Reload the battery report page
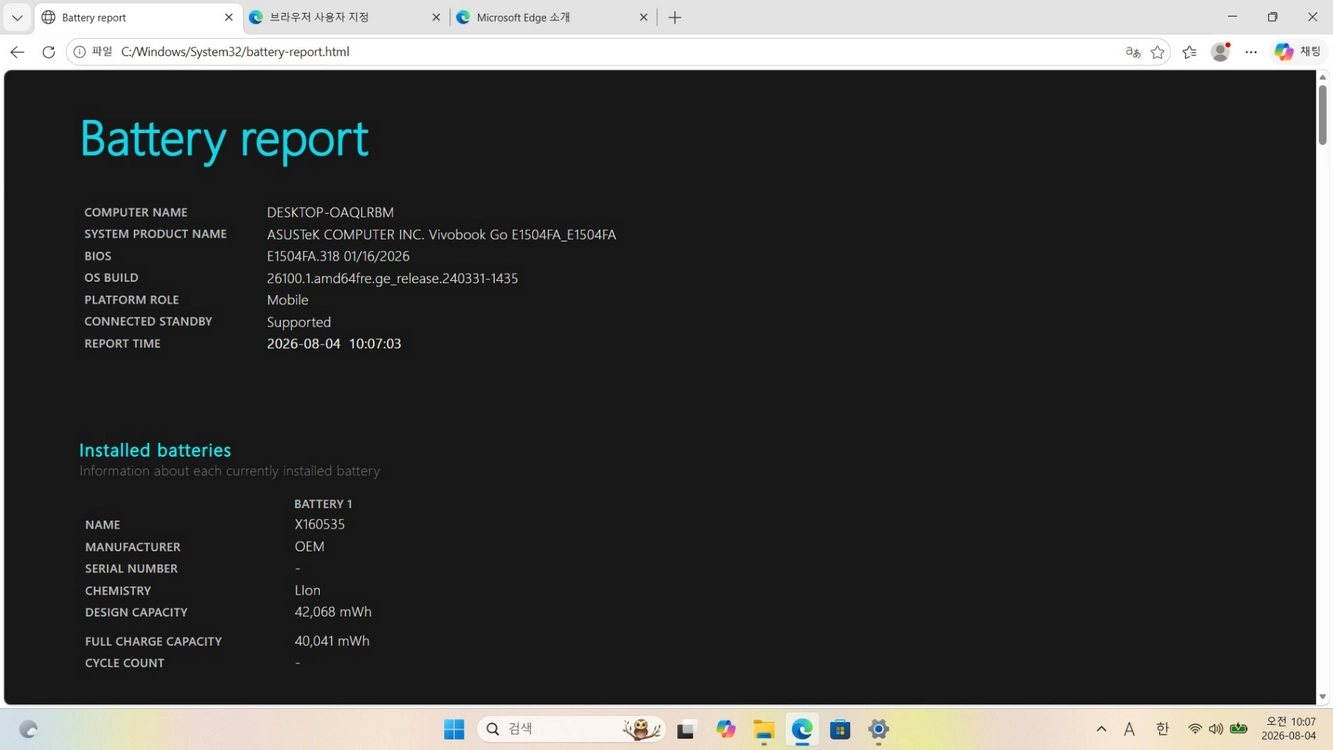The image size is (1333, 750). tap(48, 52)
